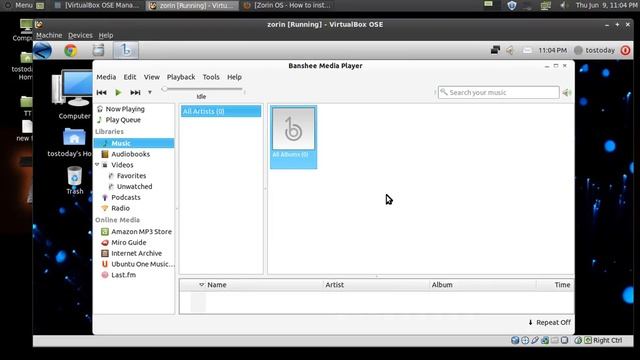640x360 pixels.
Task: Select the All Albums (0) thumbnail
Action: click(x=293, y=137)
